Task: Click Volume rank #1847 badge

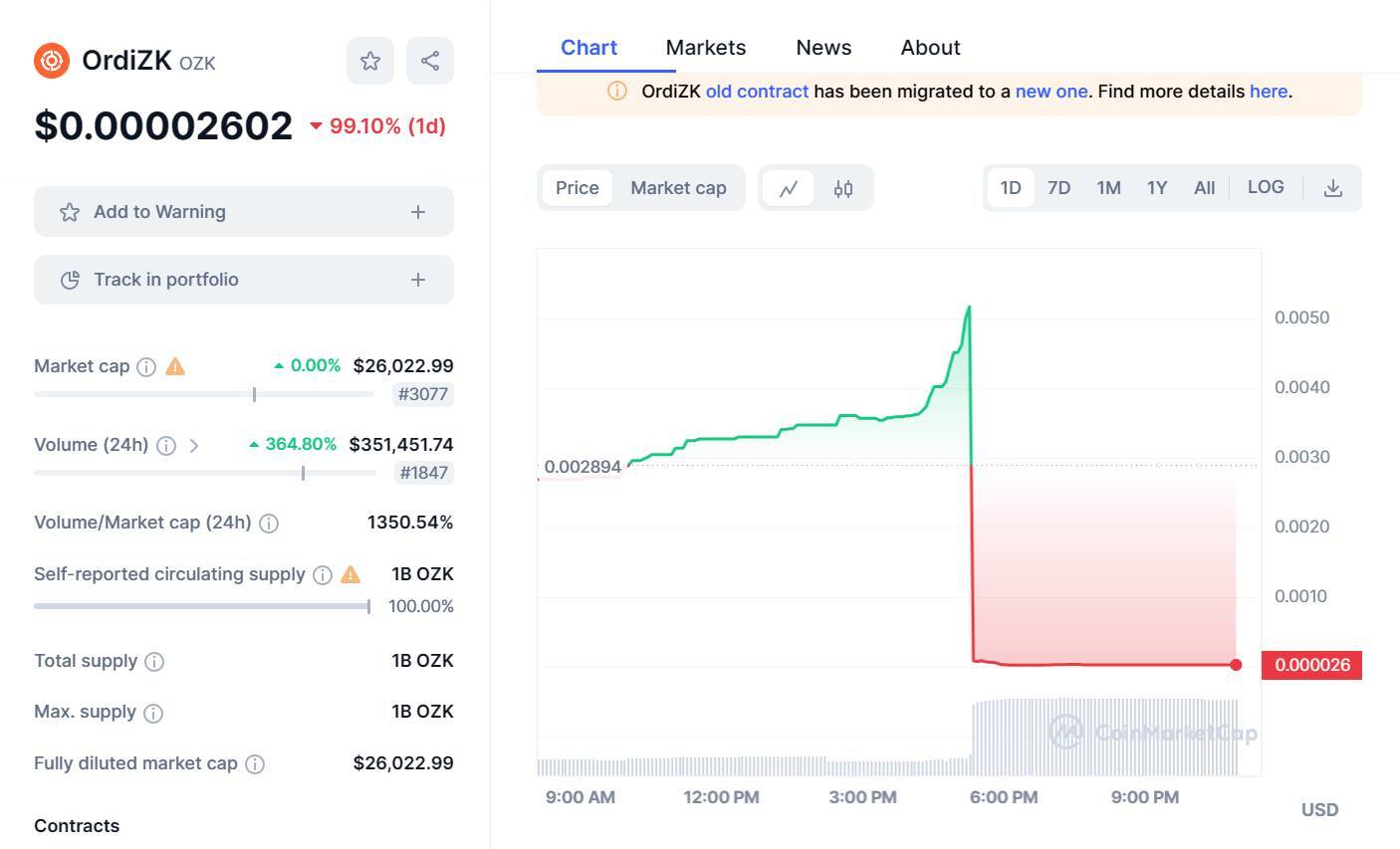Action: tap(424, 473)
